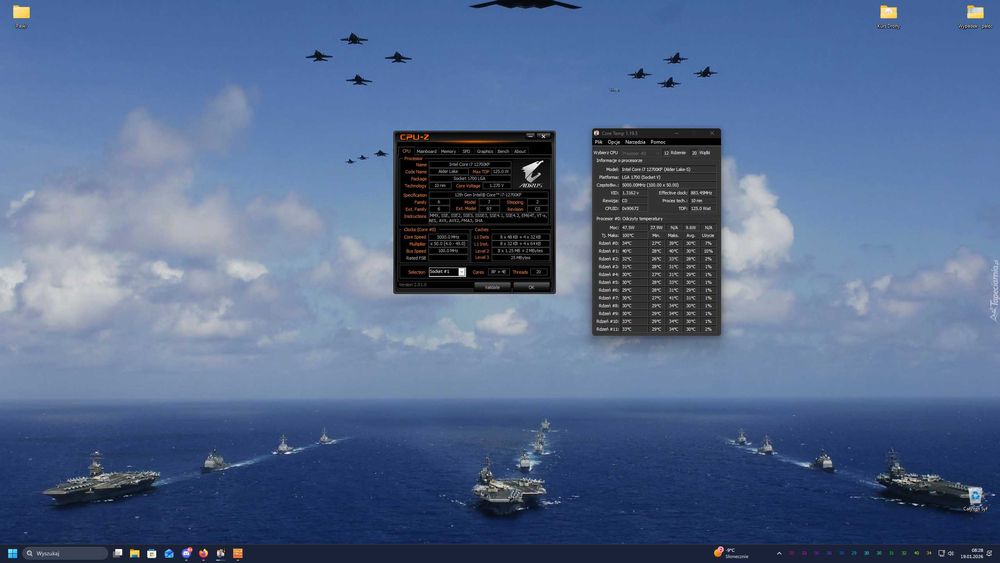Click the Core Voltage value in CPU-Z

pyautogui.click(x=496, y=186)
